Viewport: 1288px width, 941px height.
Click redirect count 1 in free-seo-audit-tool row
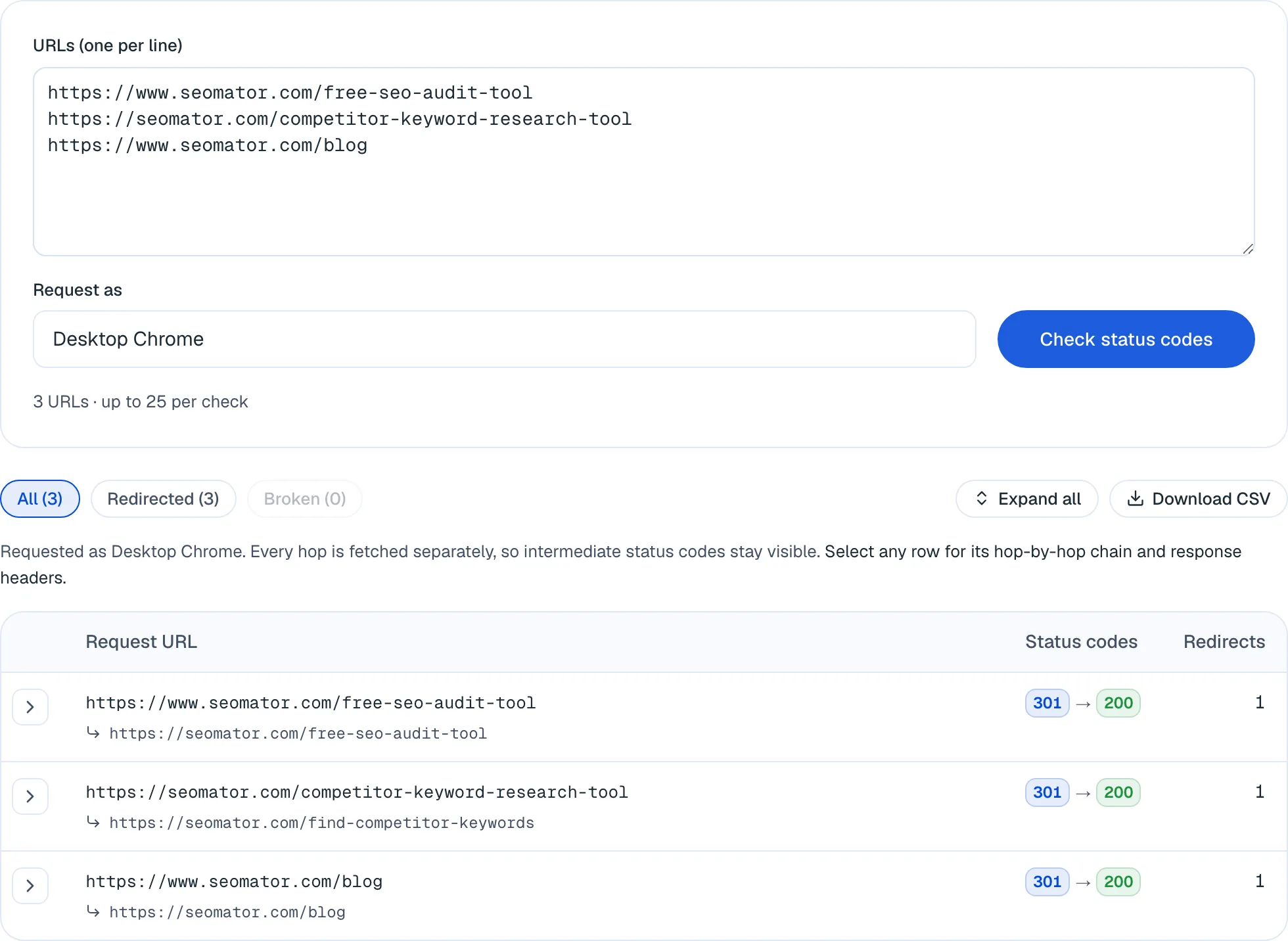(1260, 702)
